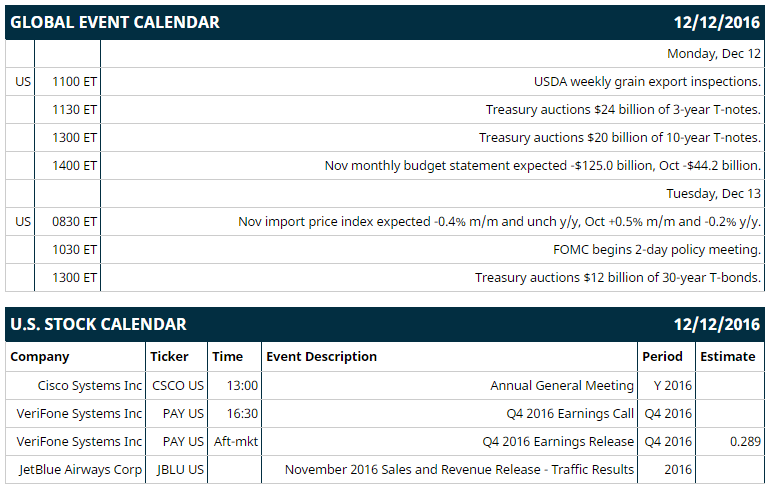
Task: Click the Nov import price index entry
Action: pos(499,222)
